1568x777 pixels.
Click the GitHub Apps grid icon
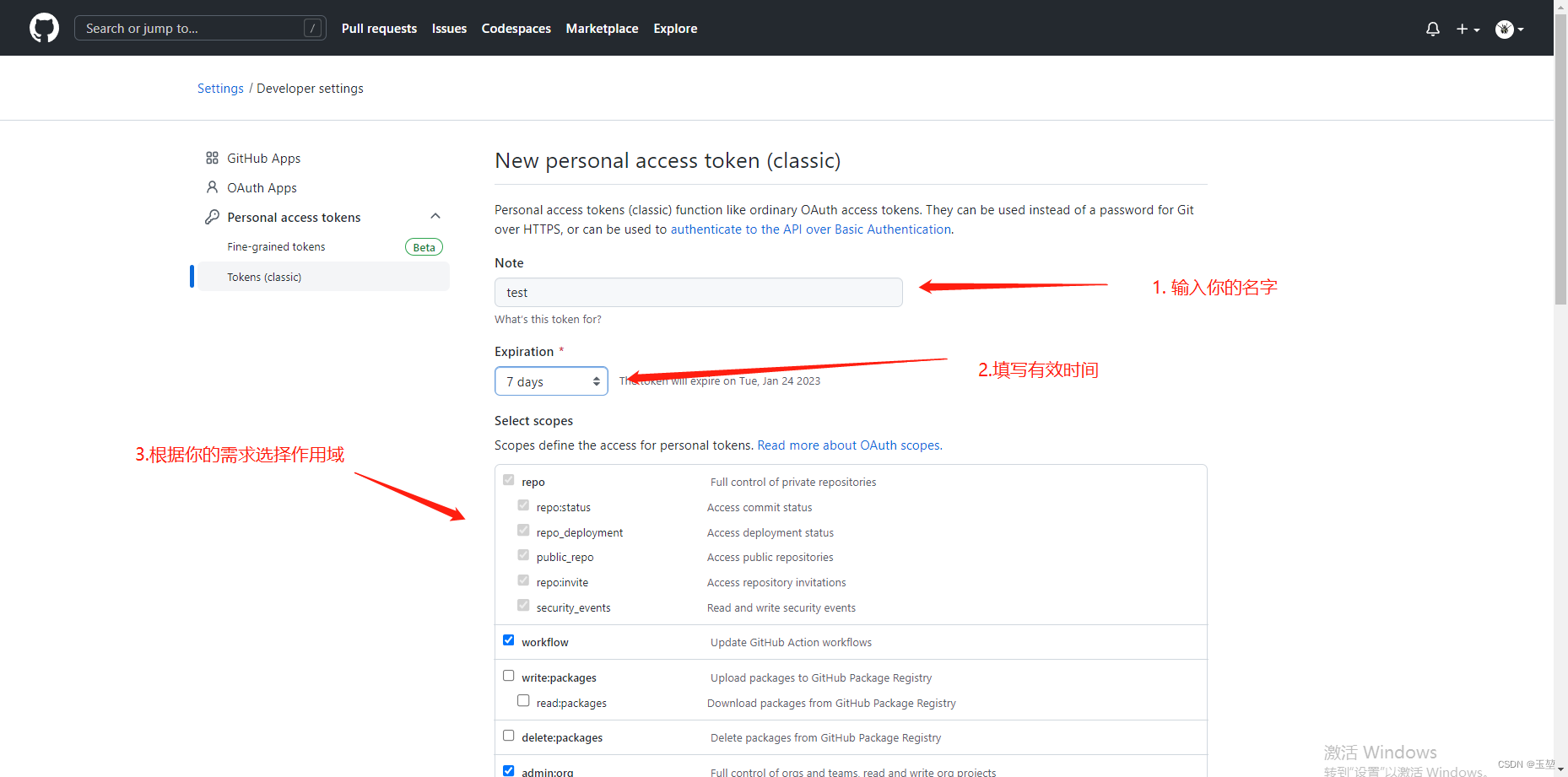212,158
